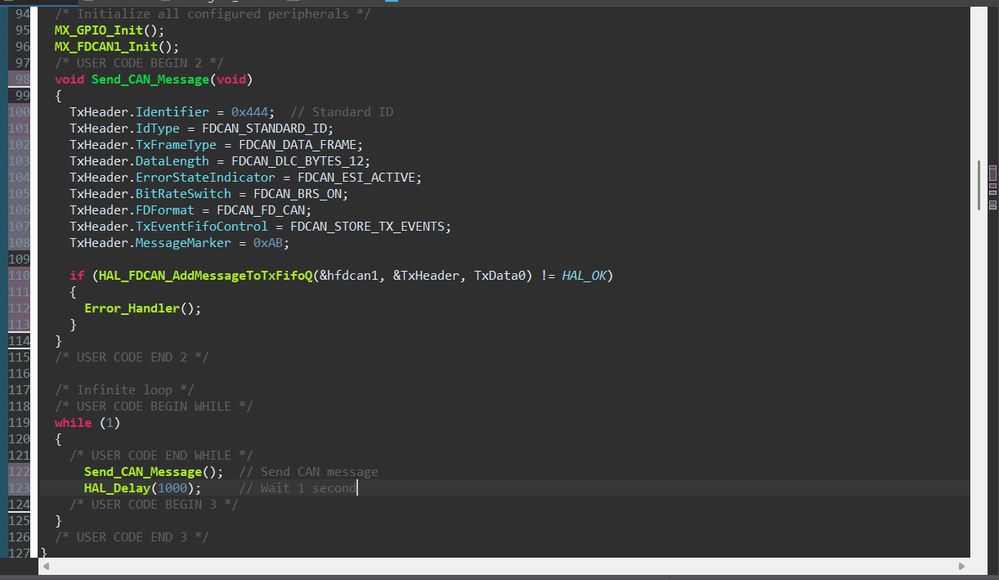Click the FDCAN_BRS_ON constant
The image size is (999, 580).
[298, 194]
